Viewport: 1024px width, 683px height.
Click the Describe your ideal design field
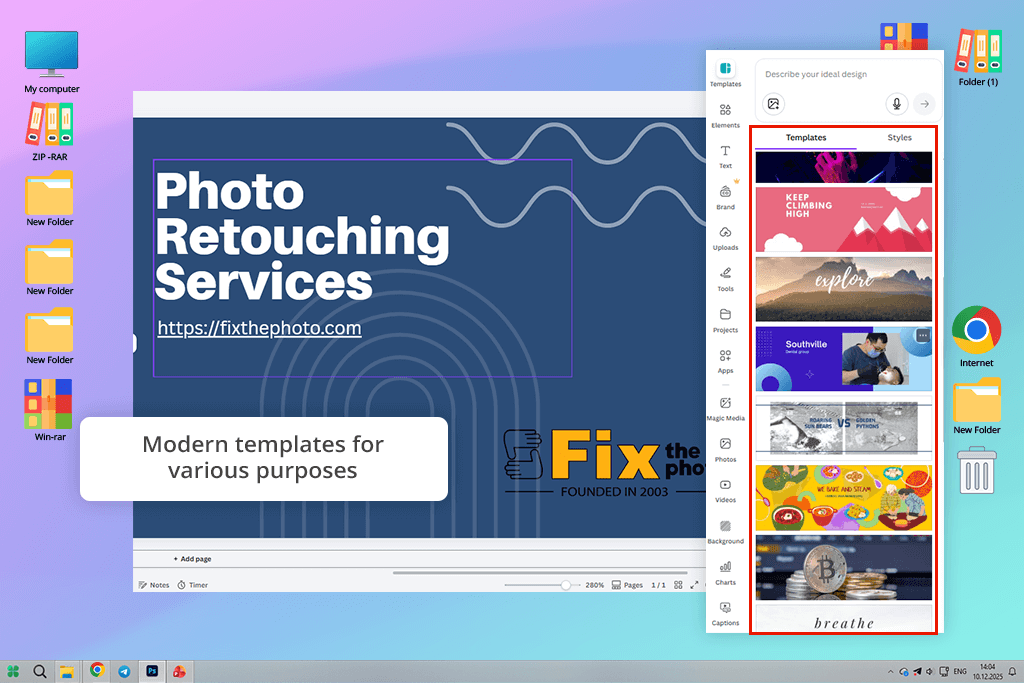pos(848,74)
